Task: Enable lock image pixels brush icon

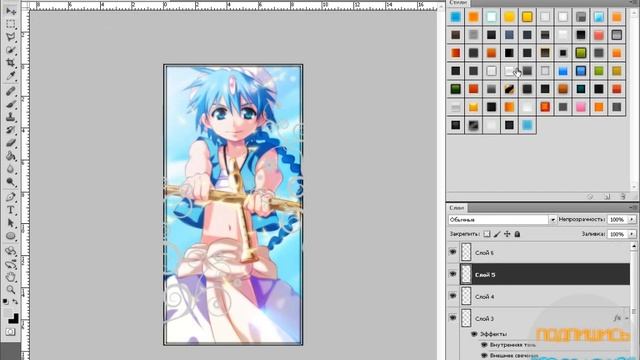Action: coord(497,234)
